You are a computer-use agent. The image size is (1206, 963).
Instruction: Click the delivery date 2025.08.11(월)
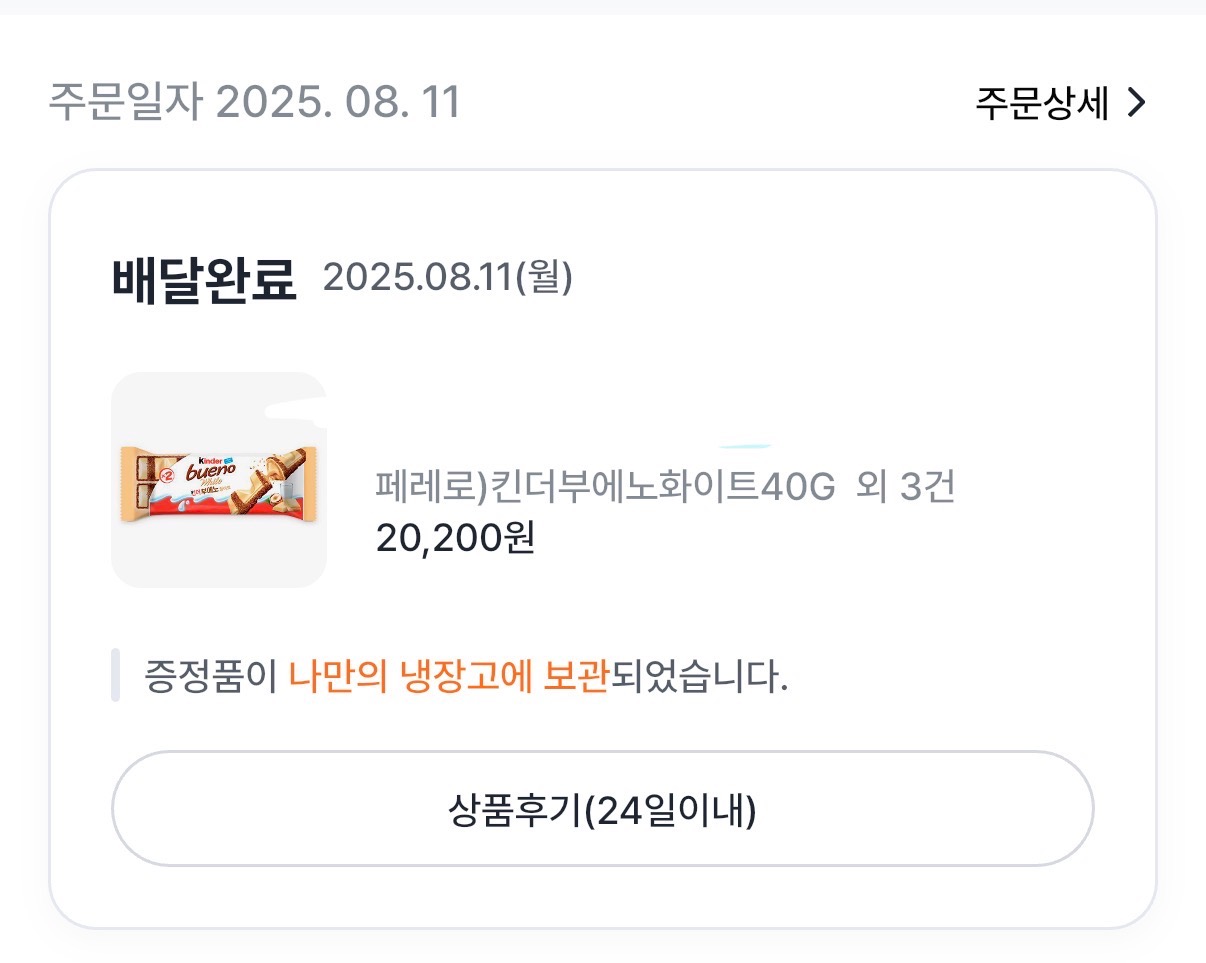pos(447,278)
